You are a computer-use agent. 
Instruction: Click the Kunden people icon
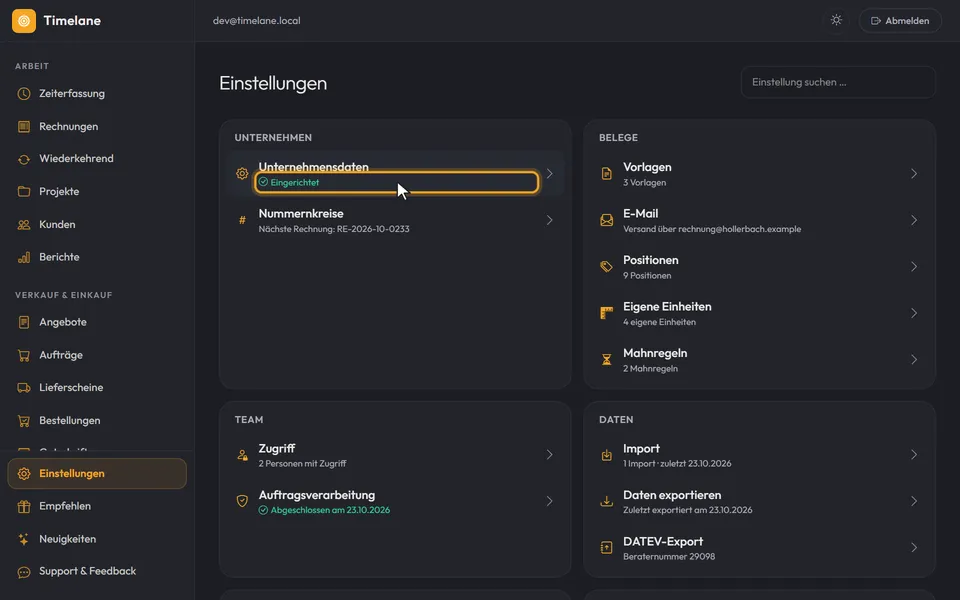(x=24, y=225)
